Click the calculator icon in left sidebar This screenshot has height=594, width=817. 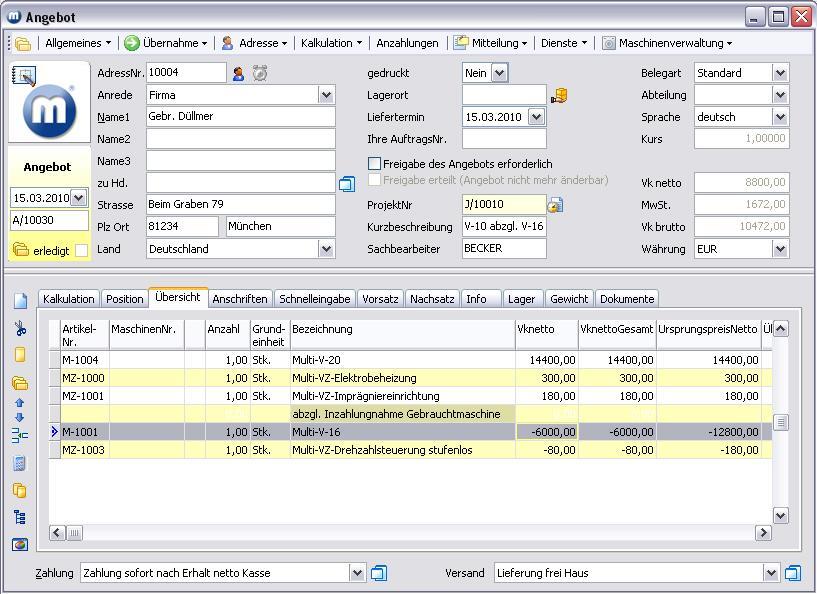(19, 463)
